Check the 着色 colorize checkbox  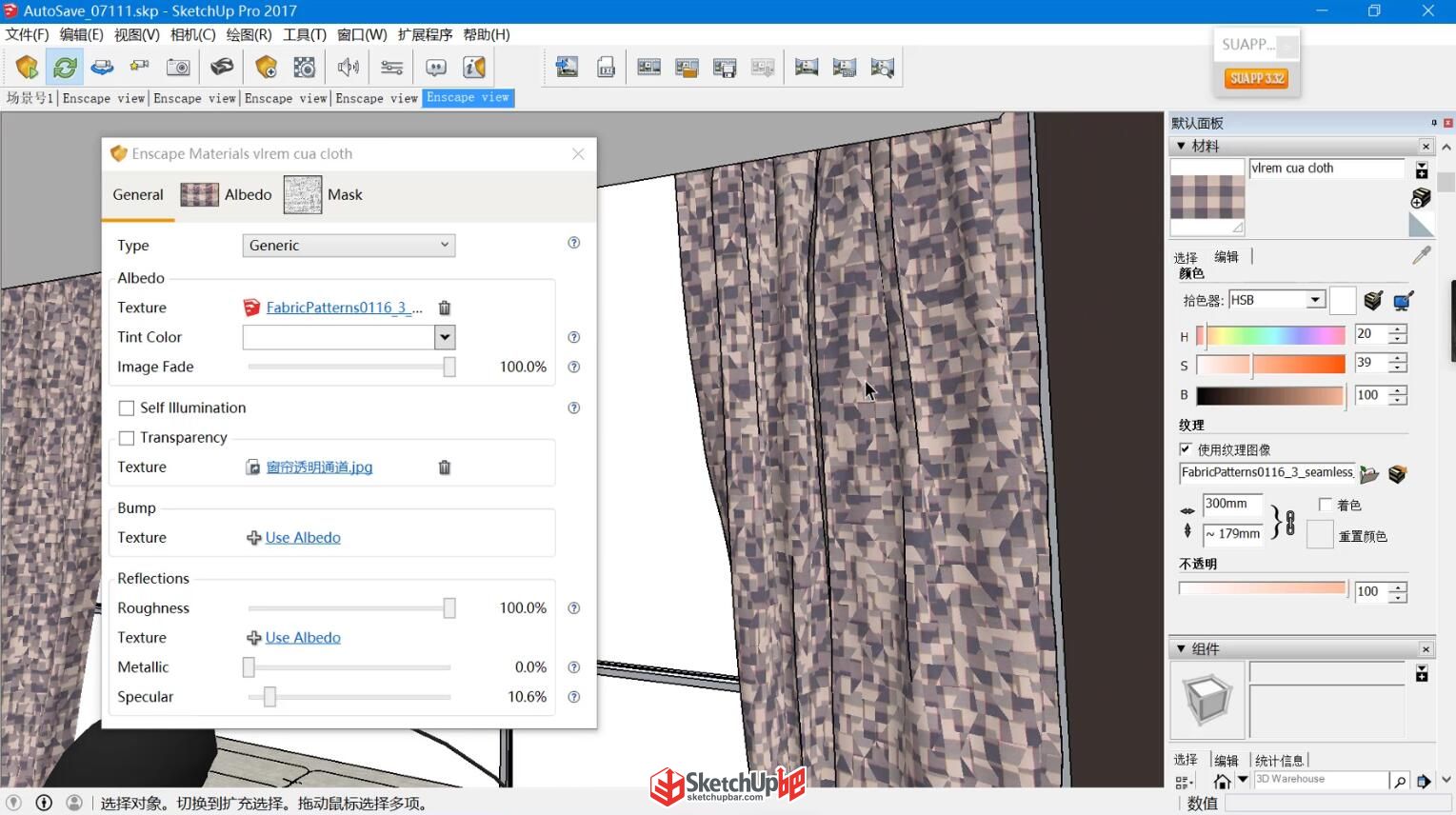1326,505
